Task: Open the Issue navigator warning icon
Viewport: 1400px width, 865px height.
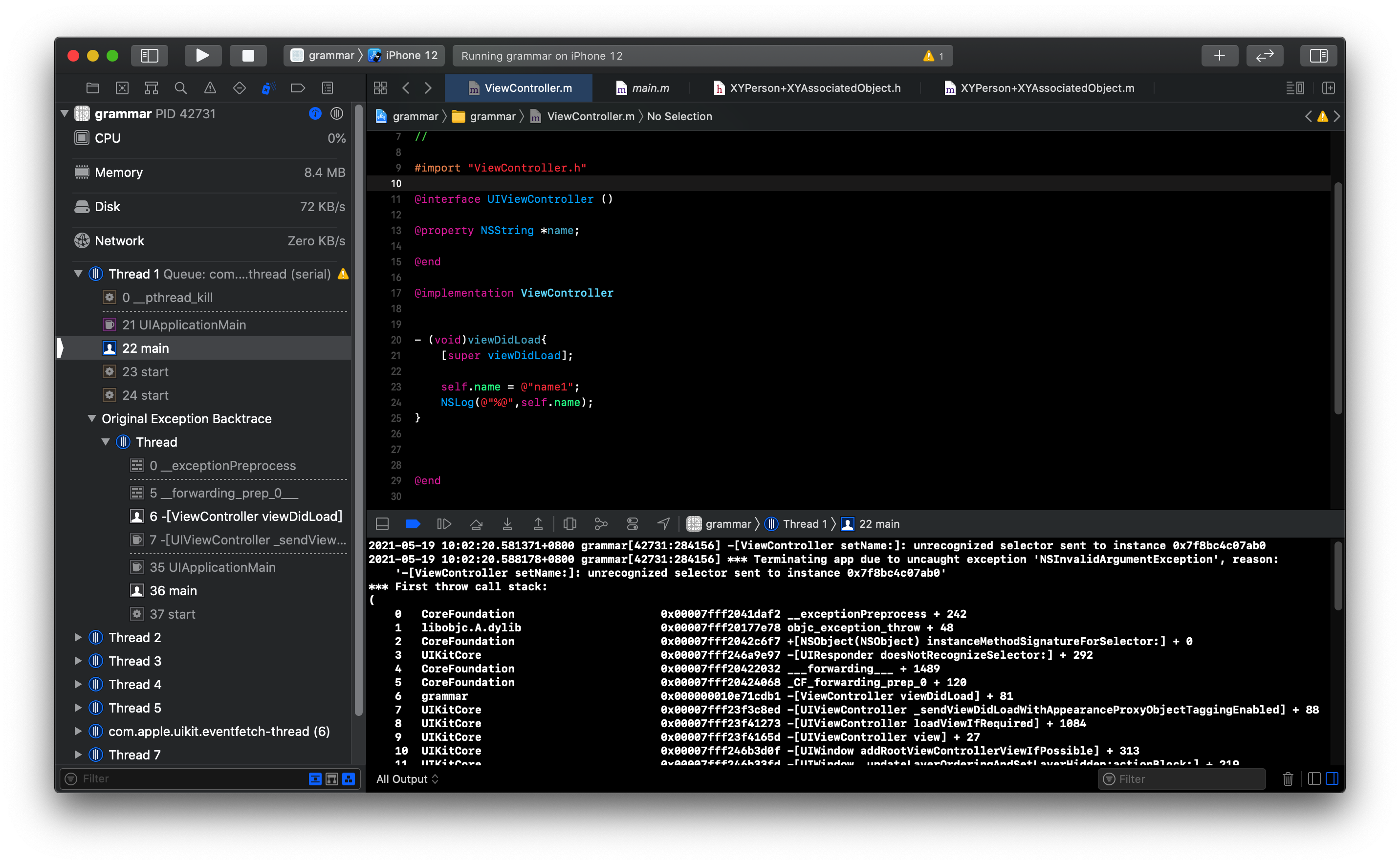Action: (210, 87)
